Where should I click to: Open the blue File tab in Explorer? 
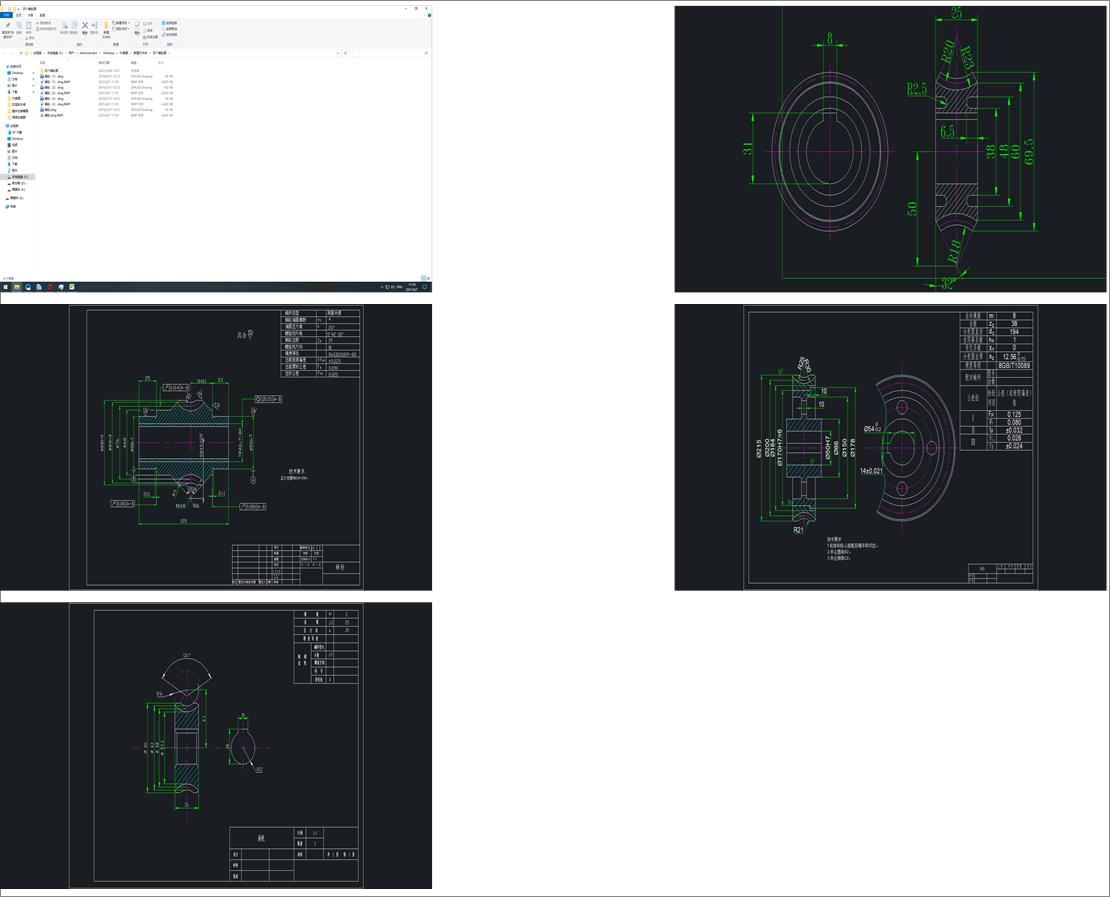pos(6,15)
